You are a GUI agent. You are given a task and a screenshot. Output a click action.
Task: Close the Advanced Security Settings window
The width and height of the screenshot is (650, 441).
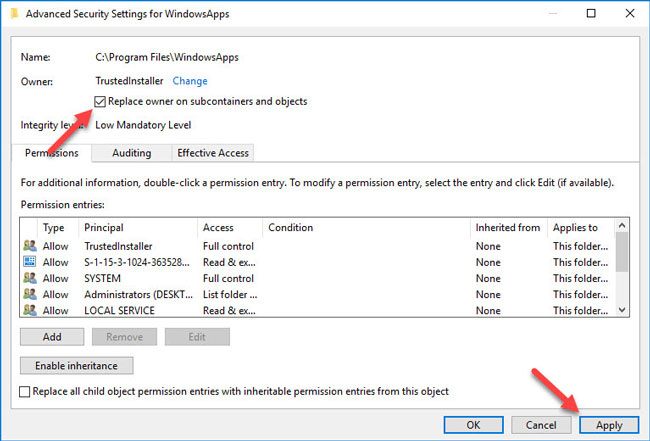pos(630,13)
